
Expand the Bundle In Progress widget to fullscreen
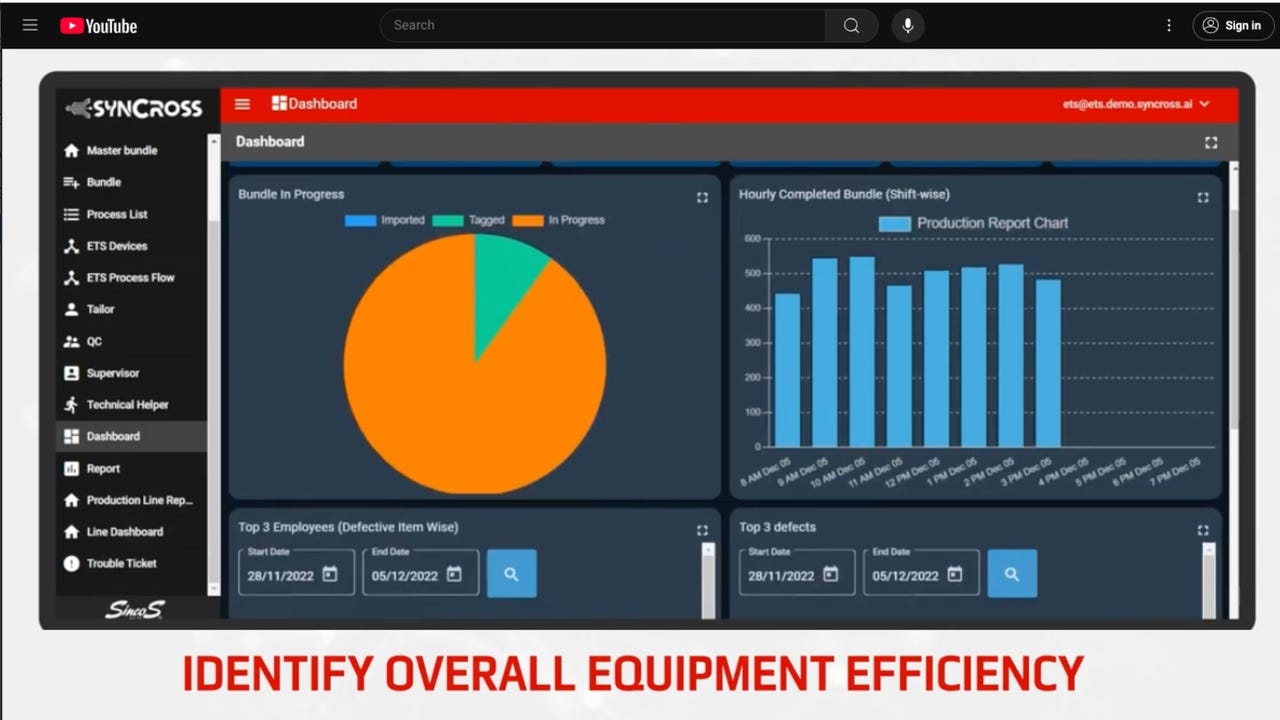click(x=702, y=197)
